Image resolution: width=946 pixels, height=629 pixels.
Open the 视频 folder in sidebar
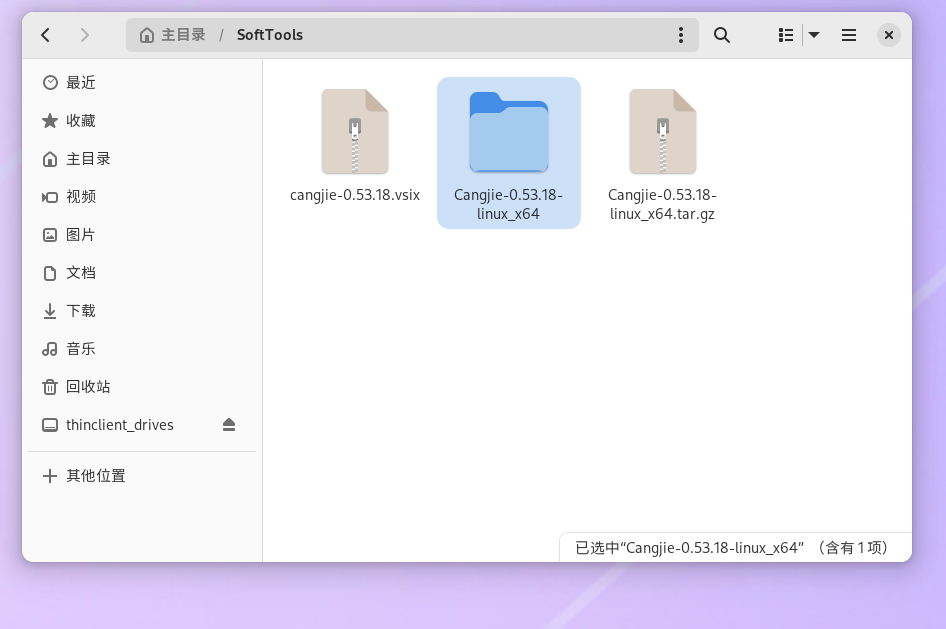(142, 197)
